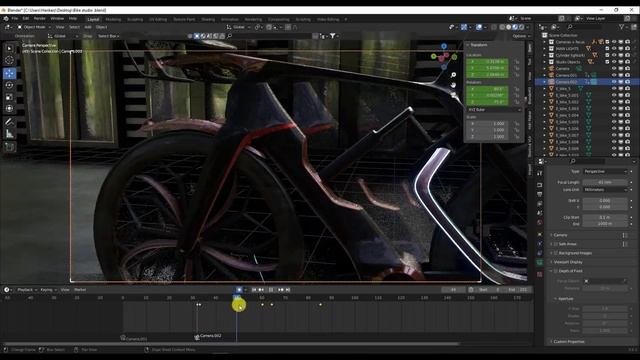Select the Annotate tool
This screenshot has width=640, height=360.
point(9,122)
